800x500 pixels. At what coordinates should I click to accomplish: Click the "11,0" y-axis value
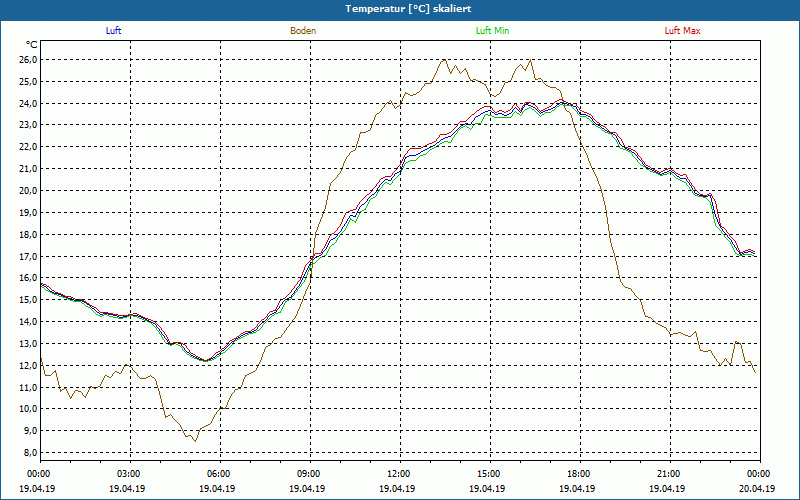pos(29,388)
